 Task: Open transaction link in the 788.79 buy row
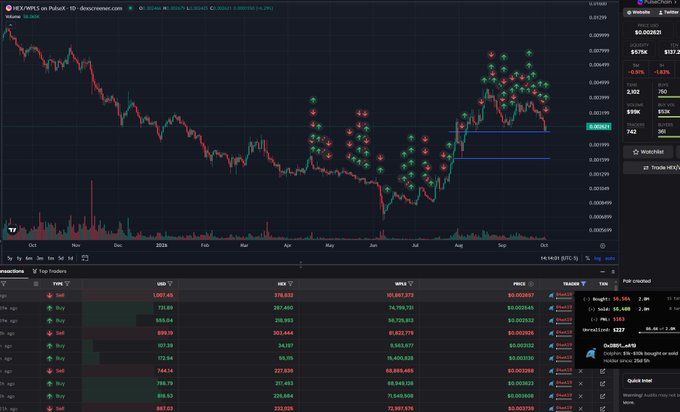(602, 384)
